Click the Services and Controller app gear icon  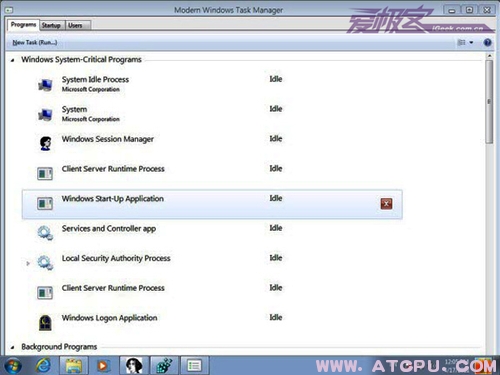[45, 233]
